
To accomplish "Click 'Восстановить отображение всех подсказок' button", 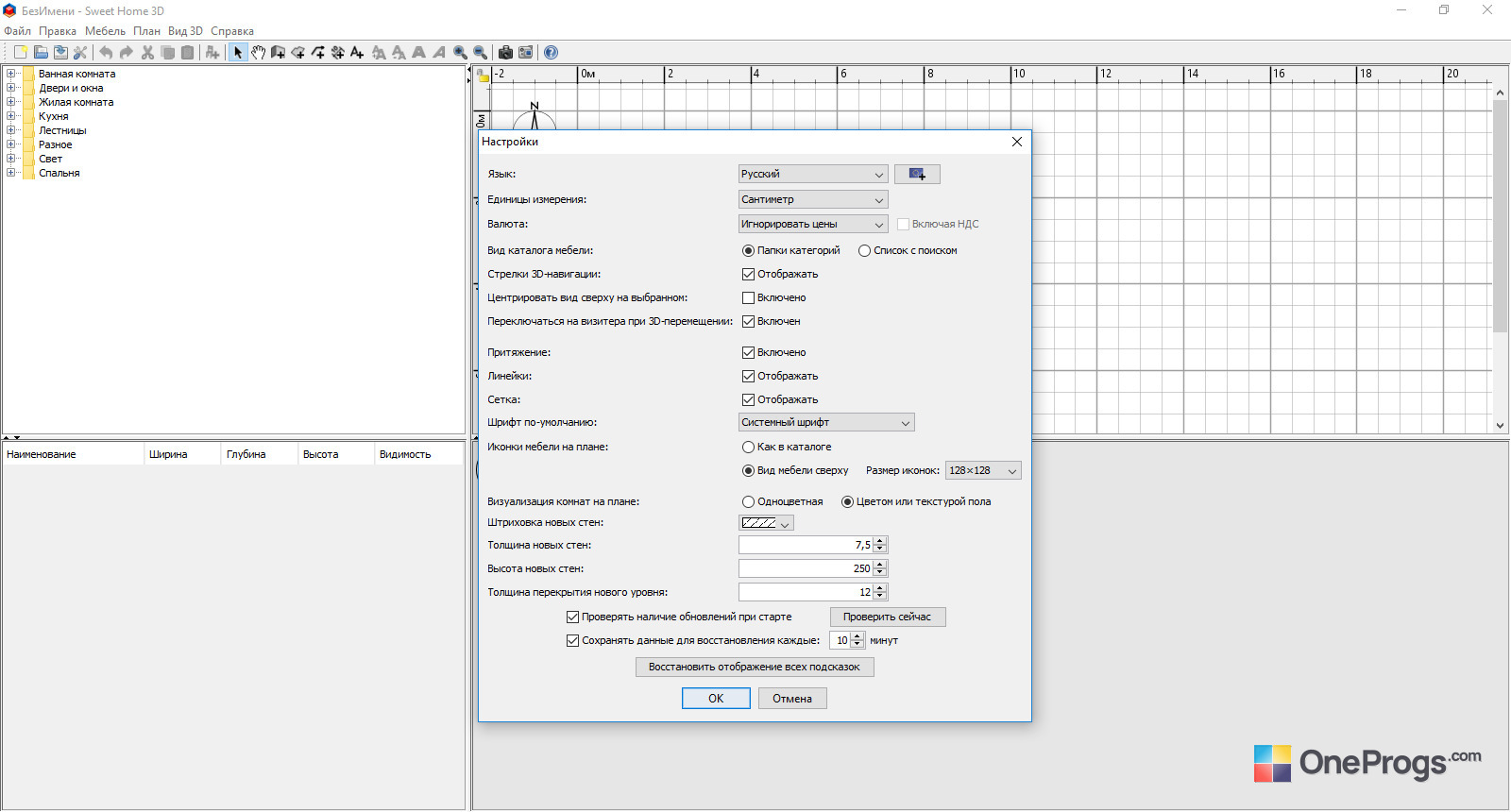I will pyautogui.click(x=755, y=667).
